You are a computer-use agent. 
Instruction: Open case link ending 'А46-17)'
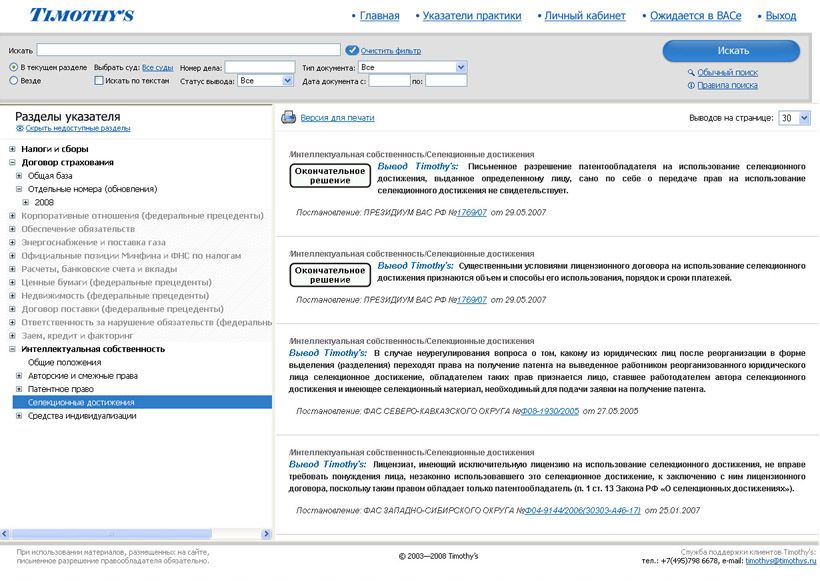[582, 510]
